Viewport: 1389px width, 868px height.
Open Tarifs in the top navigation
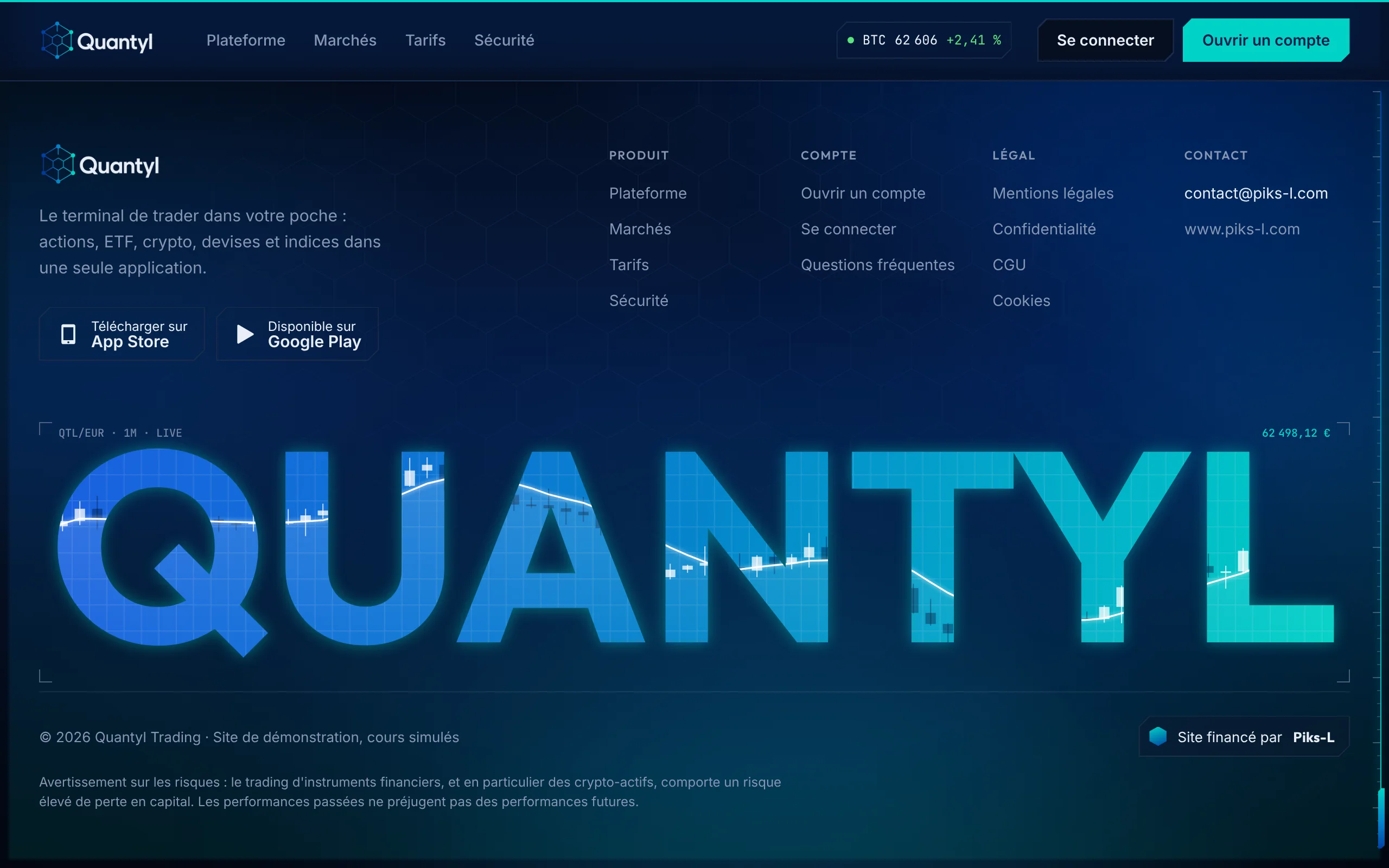tap(425, 40)
